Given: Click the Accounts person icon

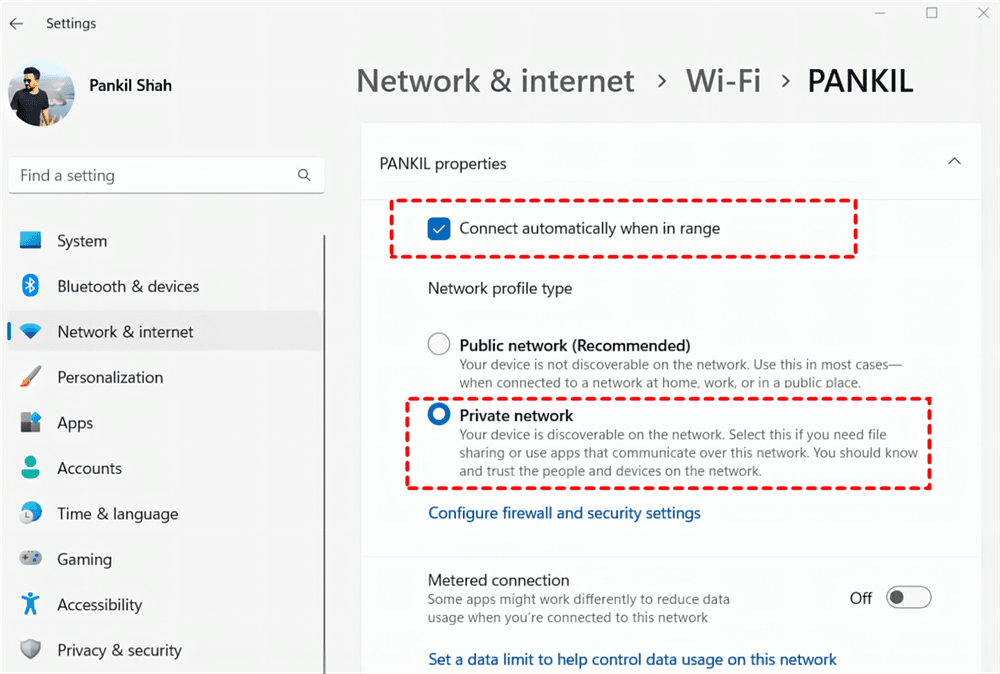Looking at the screenshot, I should point(30,468).
